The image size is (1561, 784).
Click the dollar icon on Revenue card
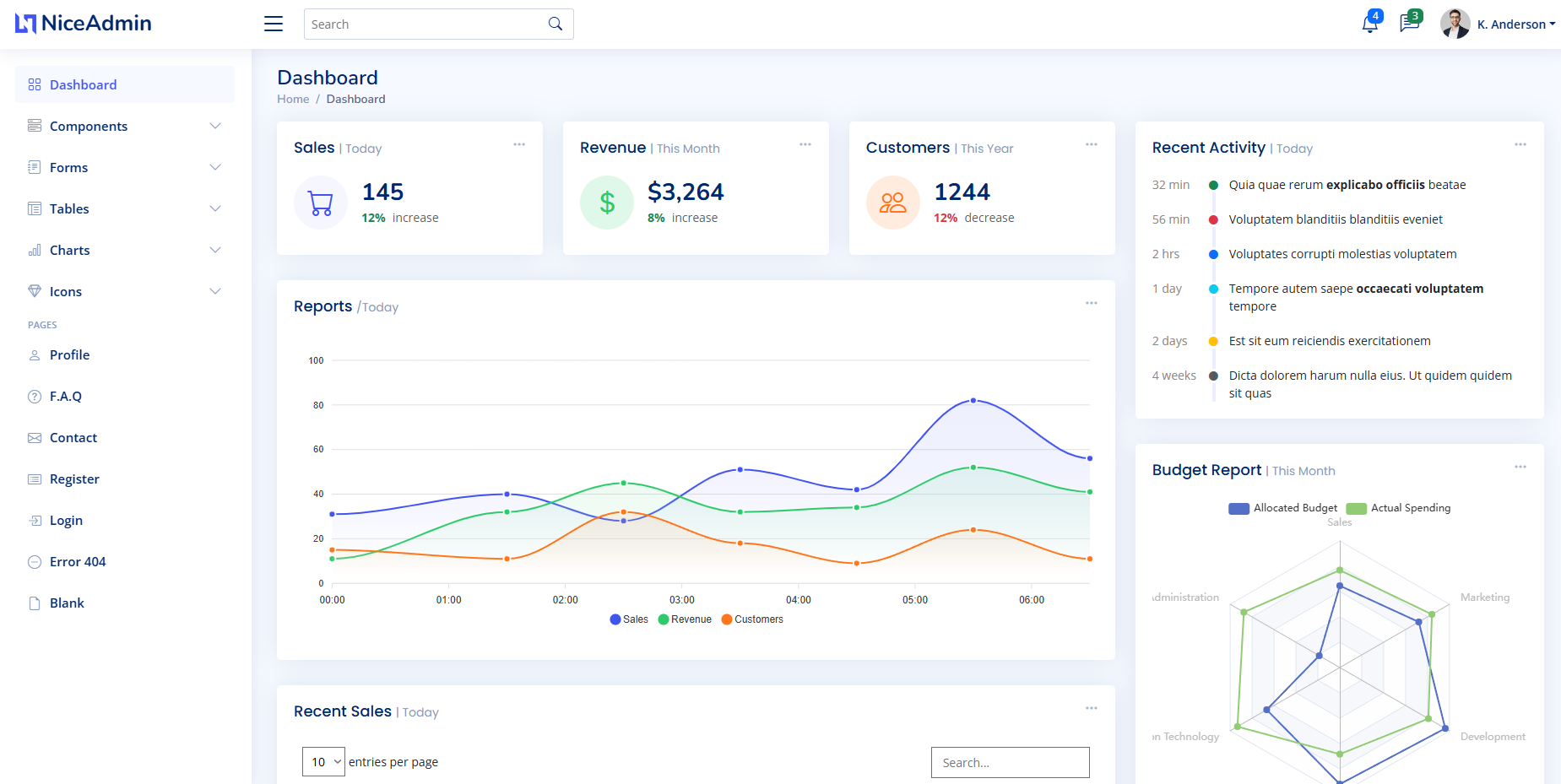click(606, 203)
